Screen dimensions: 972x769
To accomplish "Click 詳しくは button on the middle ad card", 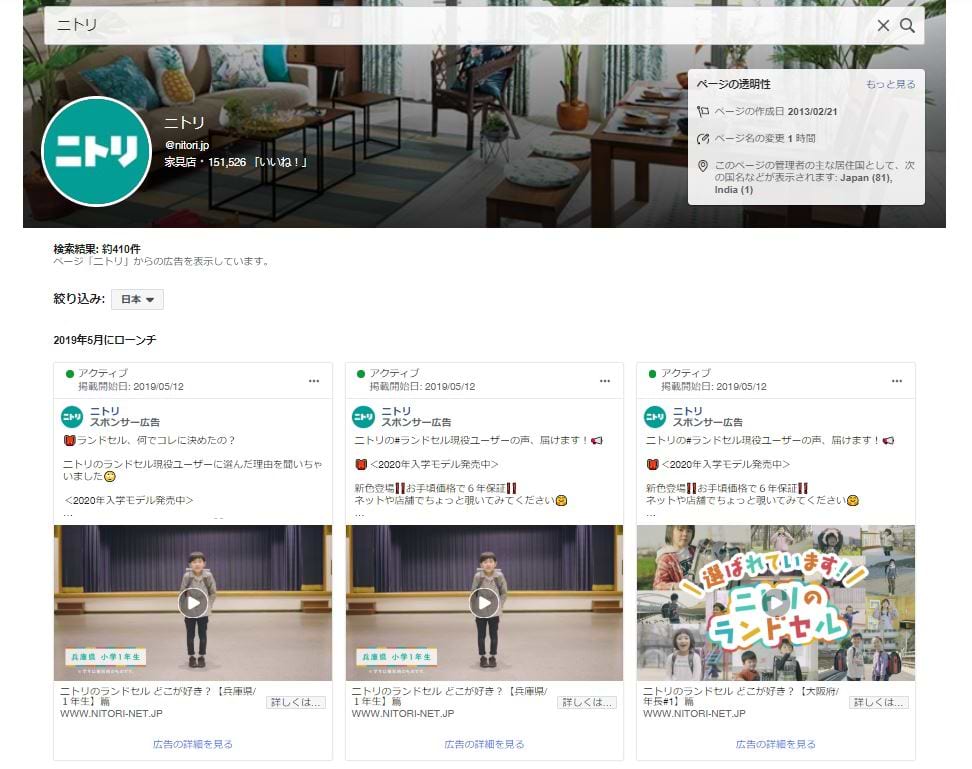I will (x=587, y=702).
